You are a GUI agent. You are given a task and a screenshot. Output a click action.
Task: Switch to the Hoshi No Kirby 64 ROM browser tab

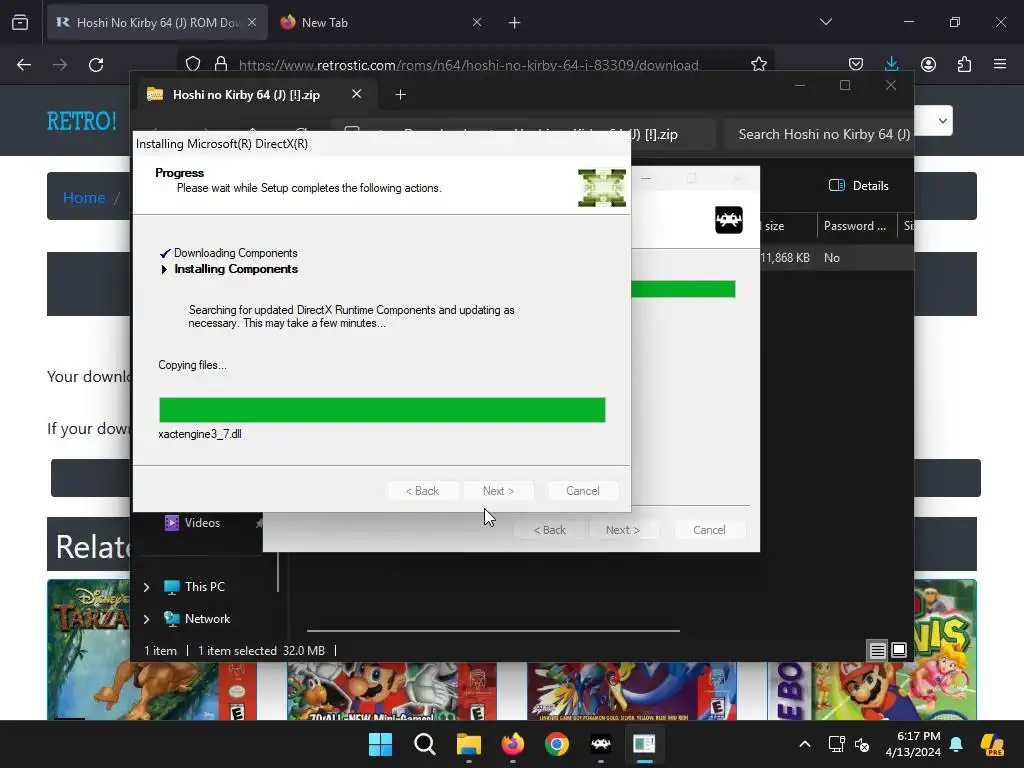pyautogui.click(x=157, y=22)
